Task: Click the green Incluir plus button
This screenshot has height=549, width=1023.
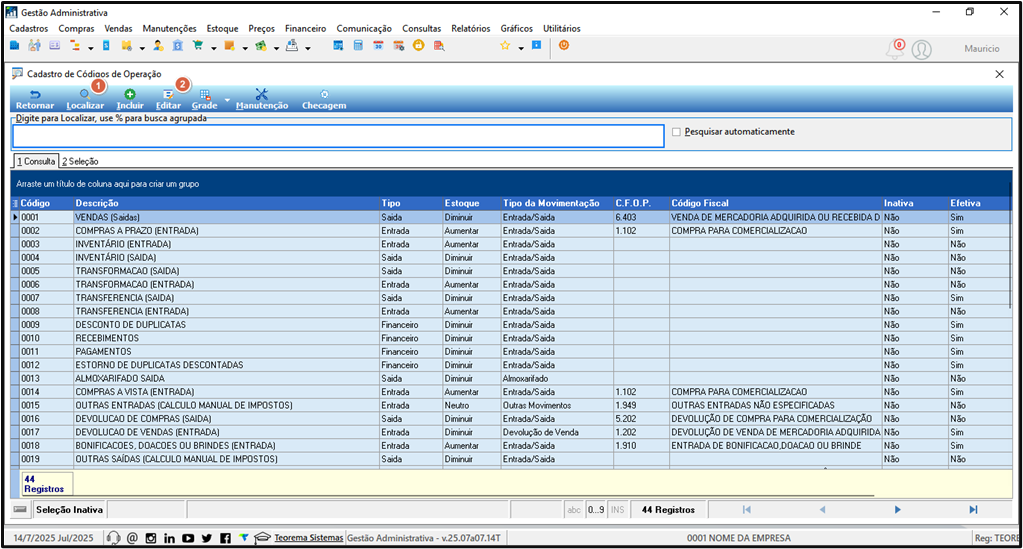Action: tap(130, 99)
